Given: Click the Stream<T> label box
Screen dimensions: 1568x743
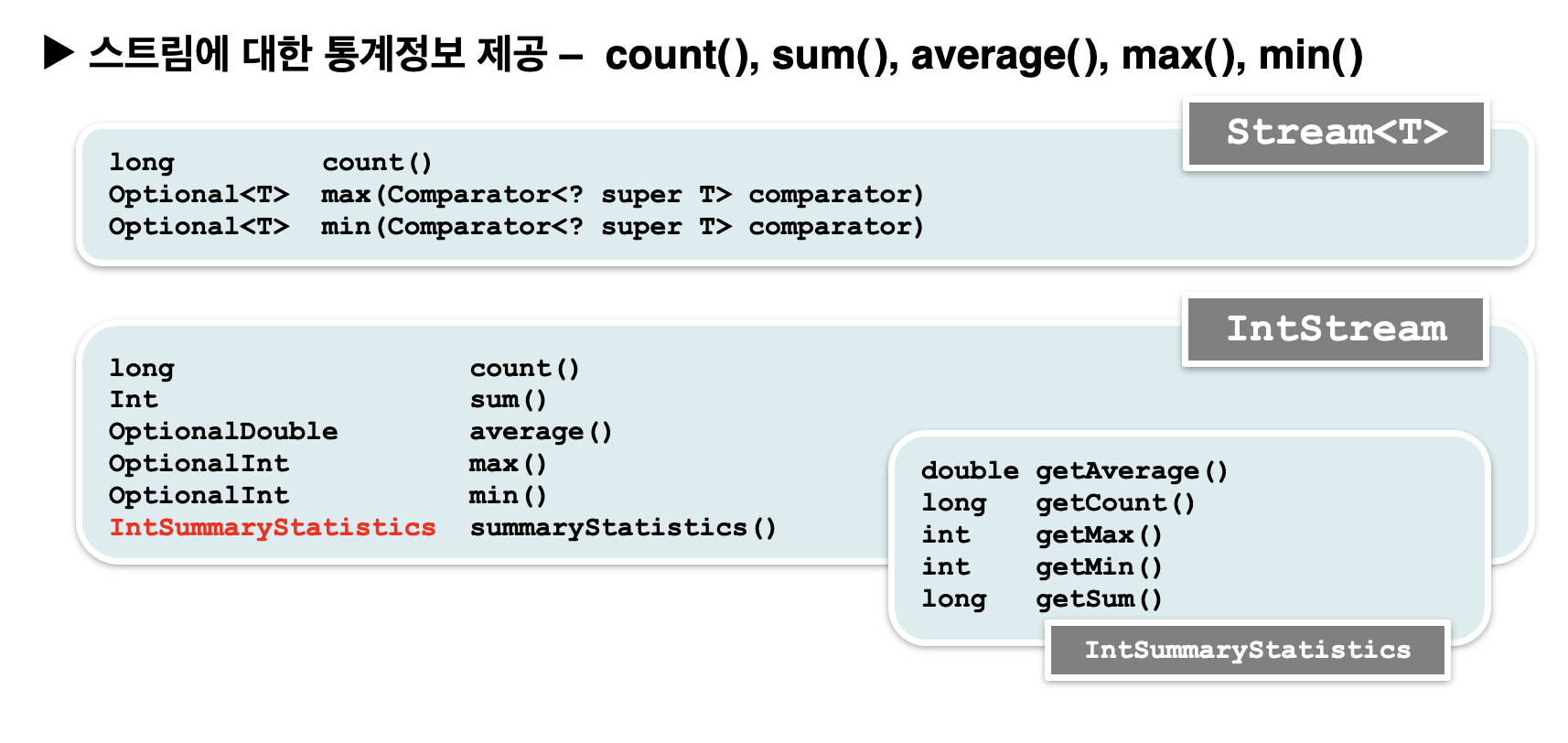Looking at the screenshot, I should click(1337, 134).
